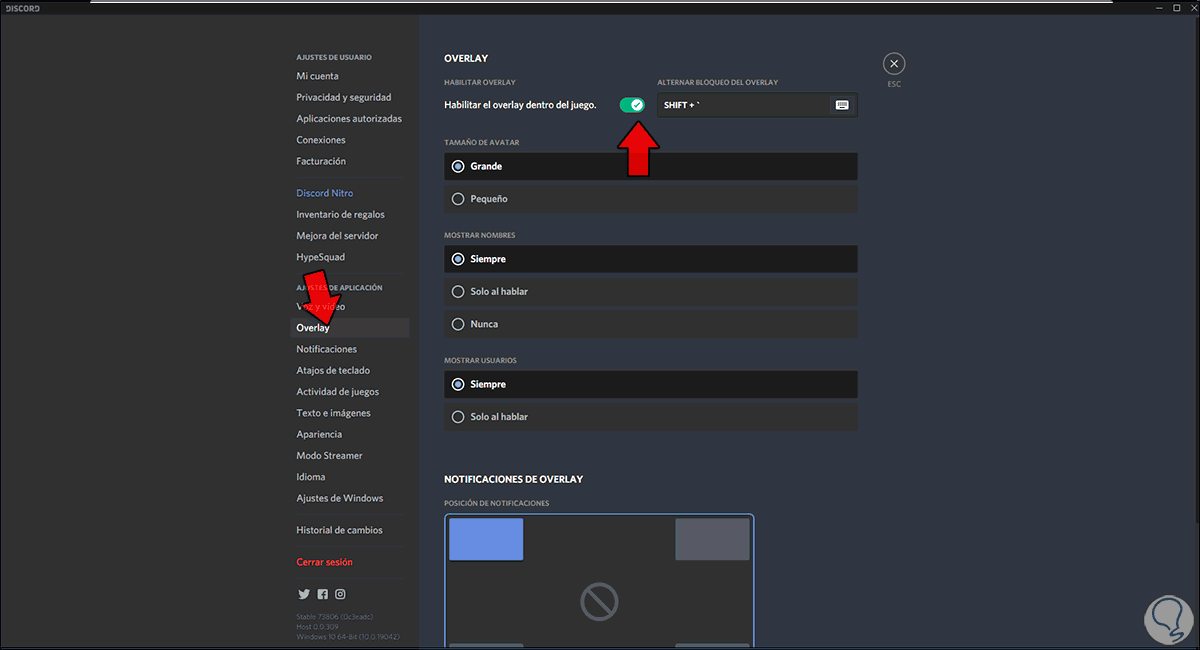Select Overlay in the sidebar

tap(350, 328)
